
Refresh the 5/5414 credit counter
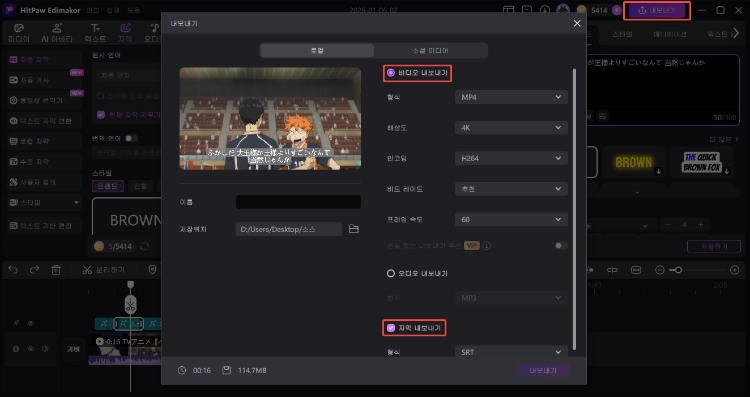(144, 246)
